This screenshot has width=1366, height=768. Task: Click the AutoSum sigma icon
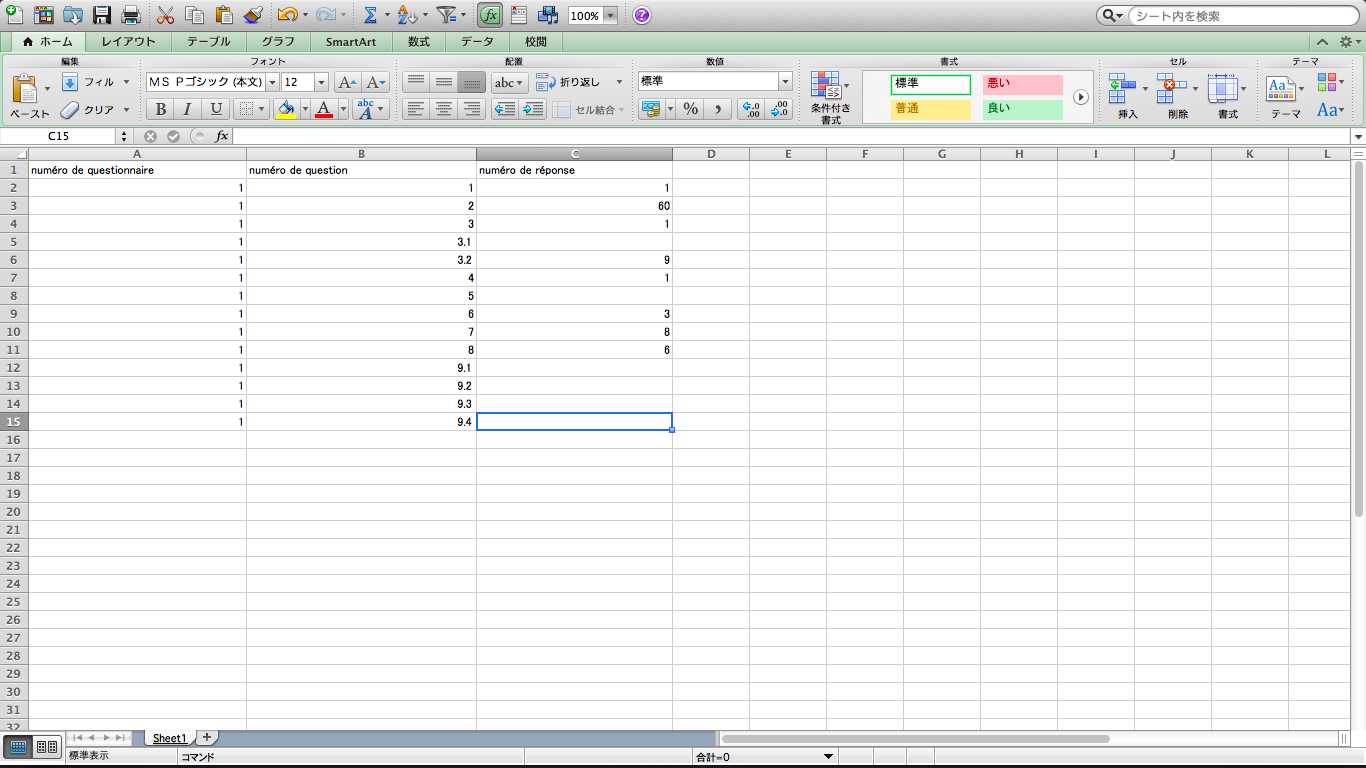pyautogui.click(x=370, y=15)
